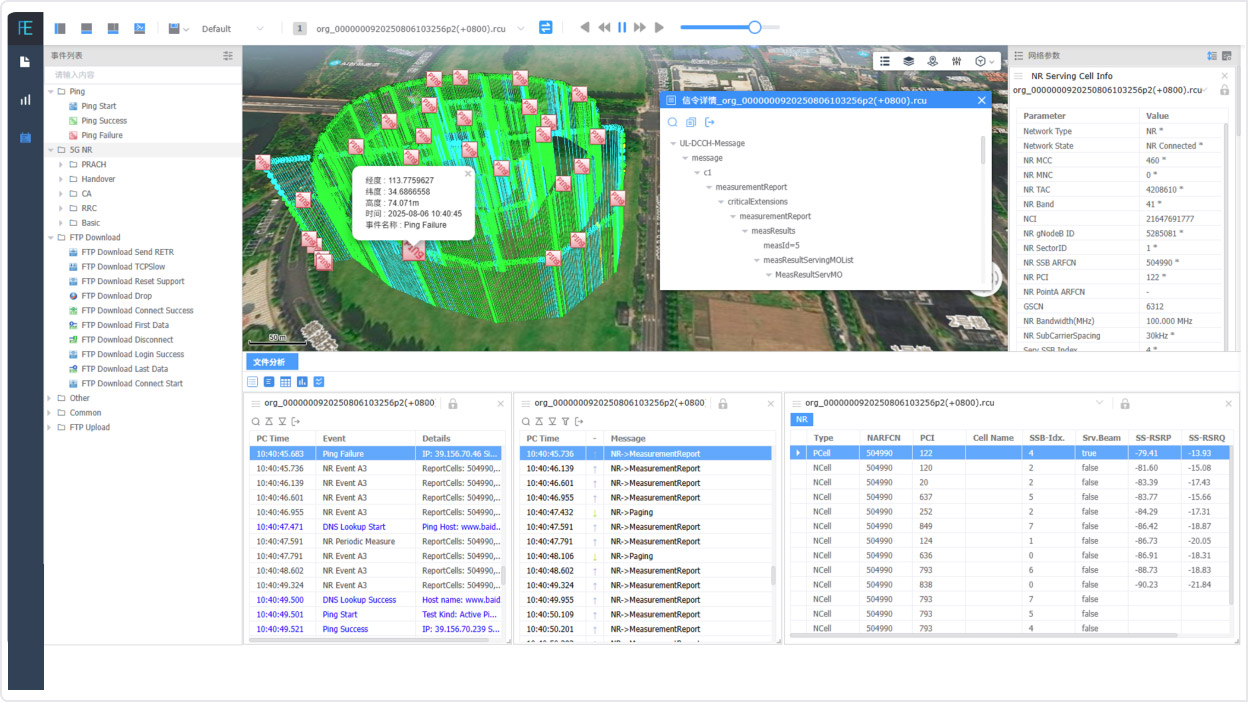The width and height of the screenshot is (1248, 702).
Task: Click export icon in signaling detail dialog
Action: [x=710, y=122]
